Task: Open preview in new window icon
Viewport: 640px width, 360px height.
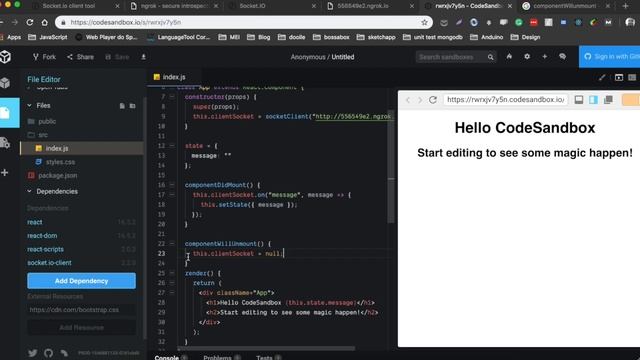Action: click(608, 100)
